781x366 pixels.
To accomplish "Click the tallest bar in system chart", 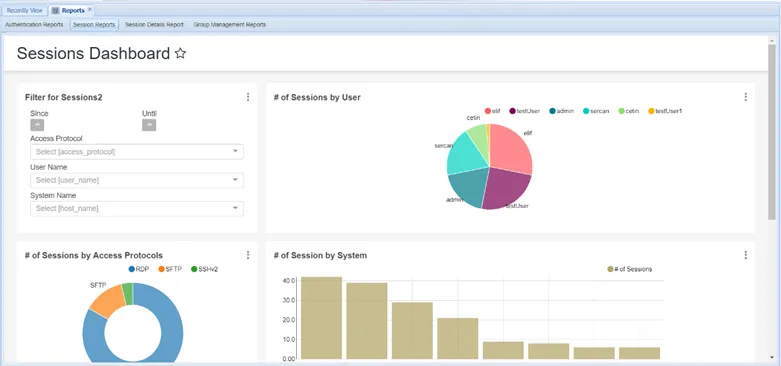I will pos(322,318).
